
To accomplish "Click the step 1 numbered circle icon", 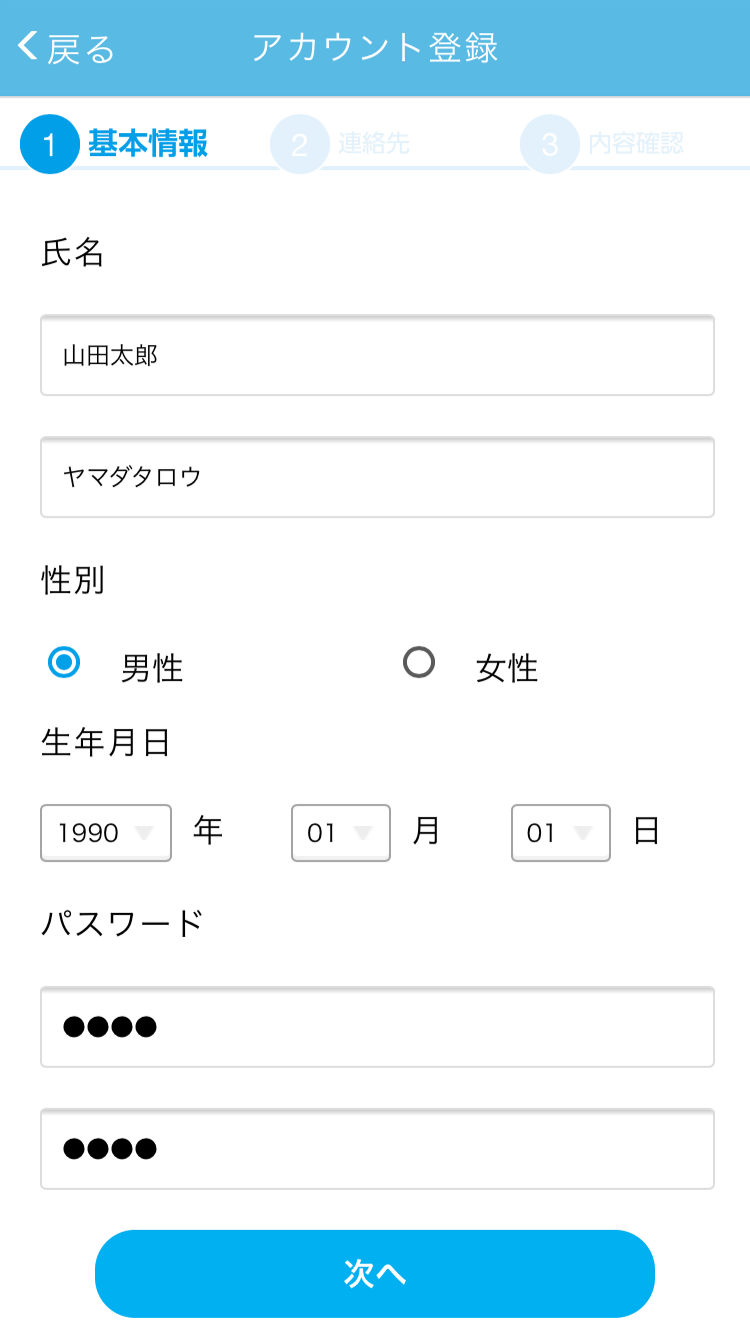I will click(x=49, y=143).
